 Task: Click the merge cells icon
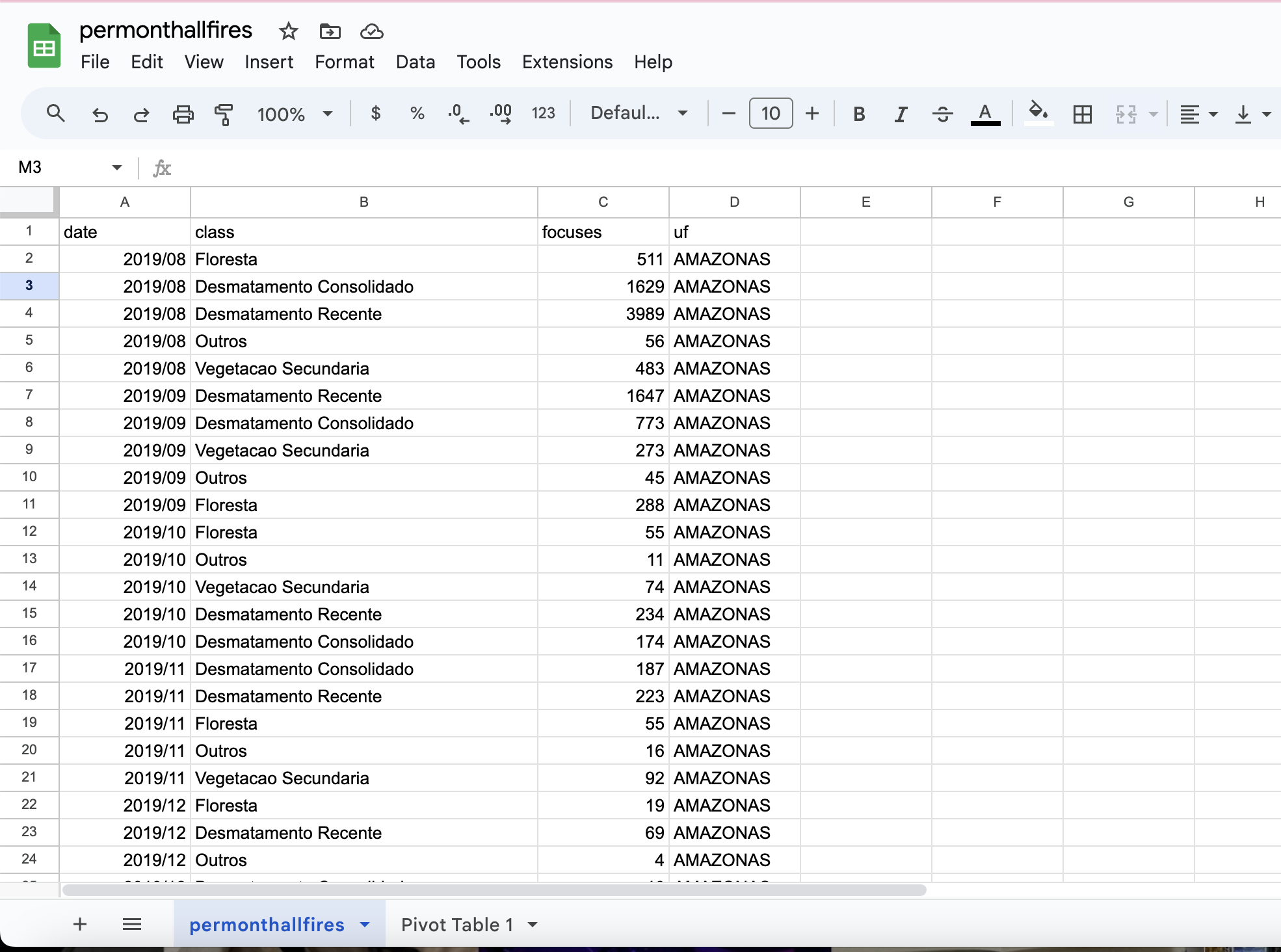point(1126,114)
